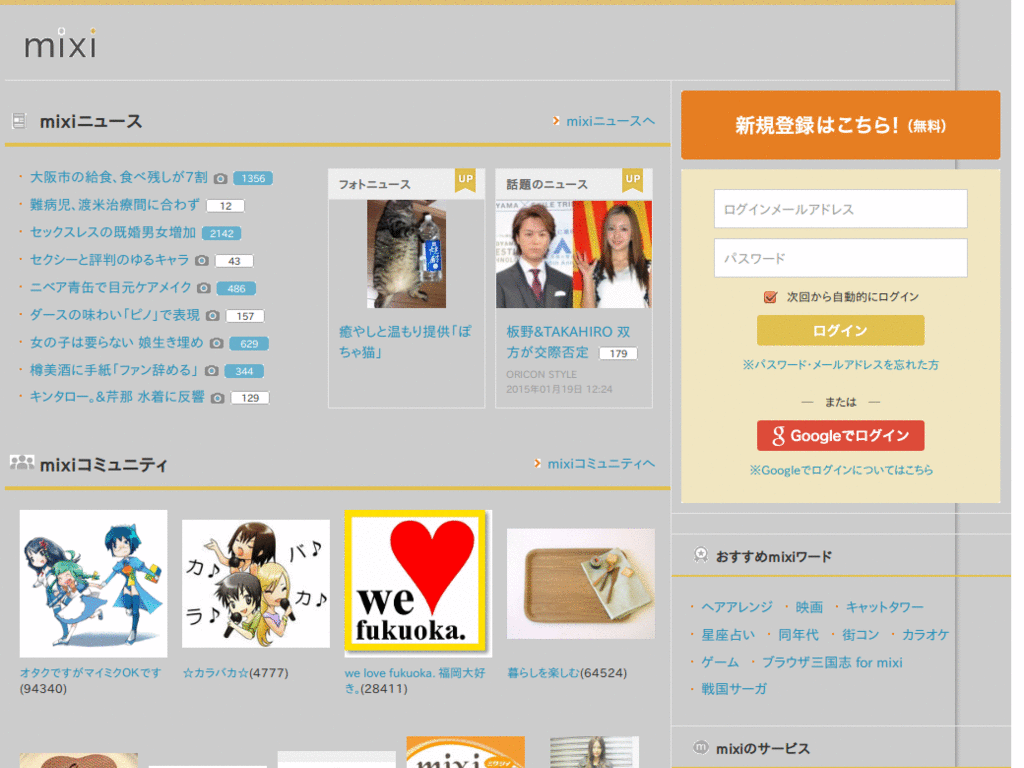Viewport: 1024px width, 768px height.
Task: Click comment count 129 badge
Action: coord(250,398)
